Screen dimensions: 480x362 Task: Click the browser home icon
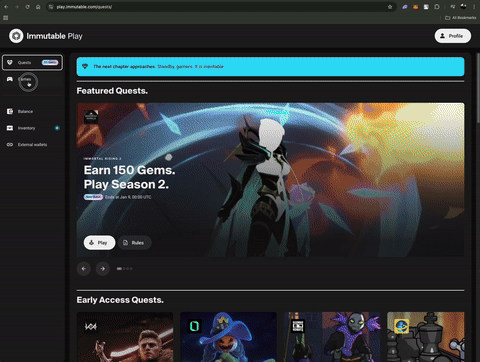(38, 7)
